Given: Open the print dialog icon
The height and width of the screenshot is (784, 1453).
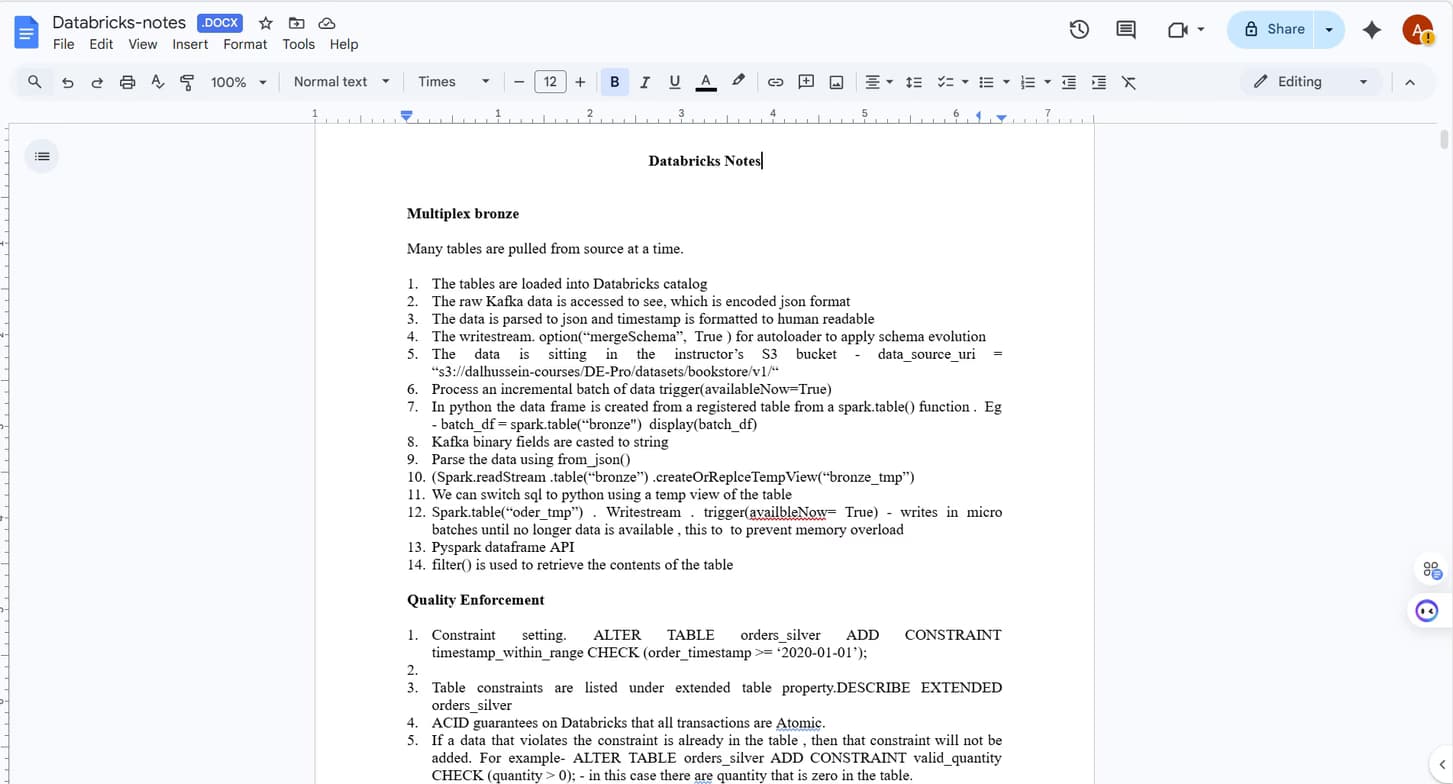Looking at the screenshot, I should pyautogui.click(x=127, y=82).
